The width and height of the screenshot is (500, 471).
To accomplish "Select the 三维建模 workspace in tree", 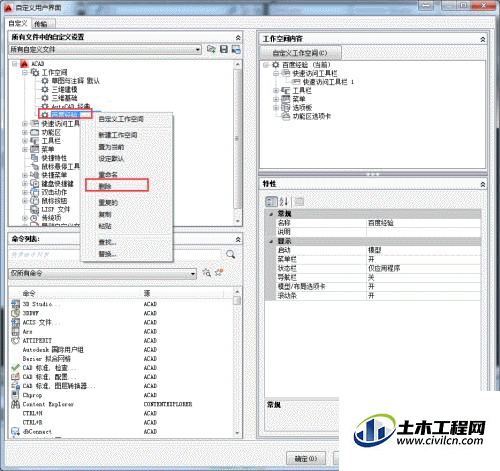I will 65,89.
